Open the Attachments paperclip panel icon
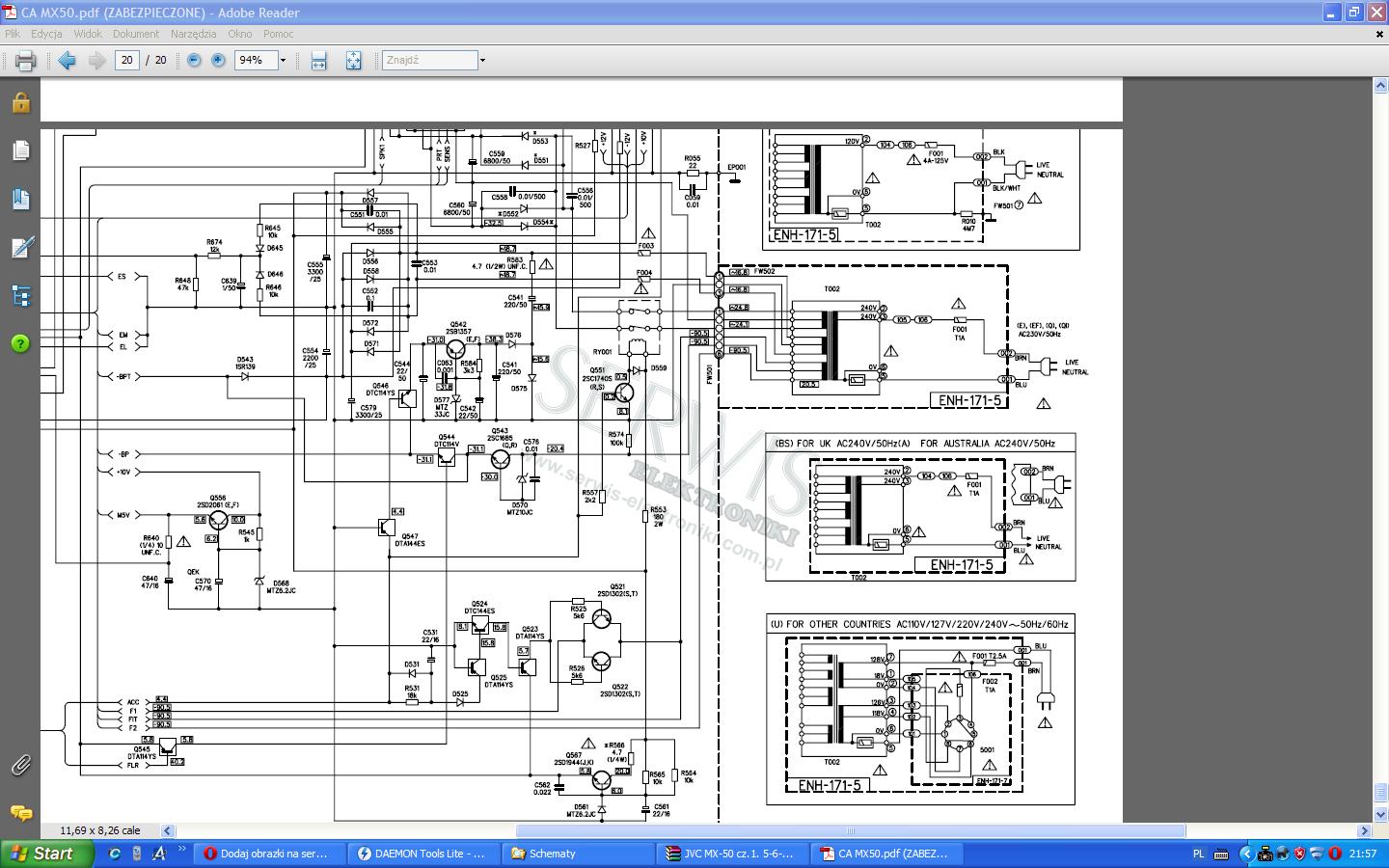This screenshot has width=1389, height=868. pos(20,766)
